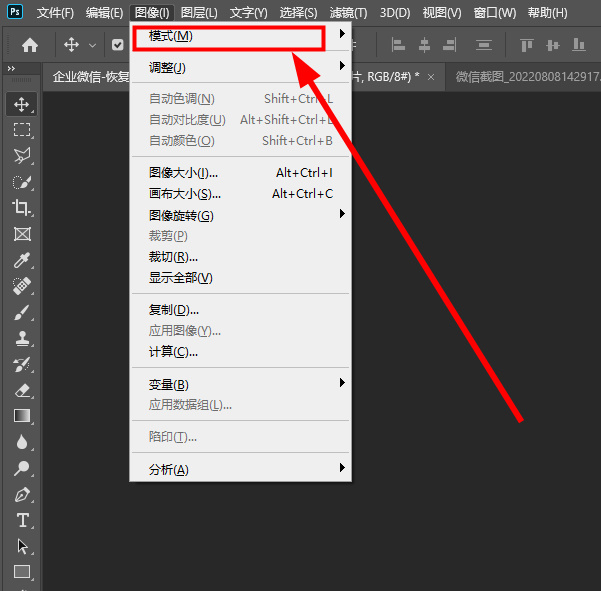This screenshot has width=601, height=591.
Task: Click distribute vertically icon
Action: click(484, 45)
